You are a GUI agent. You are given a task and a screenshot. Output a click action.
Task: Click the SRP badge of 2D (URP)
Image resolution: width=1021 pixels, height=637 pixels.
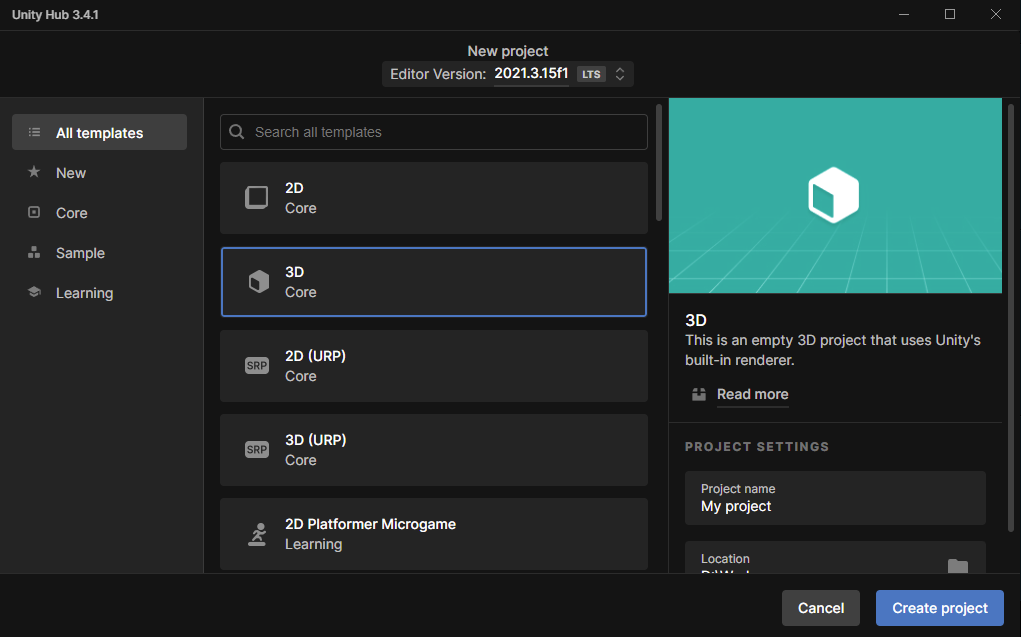pyautogui.click(x=257, y=365)
